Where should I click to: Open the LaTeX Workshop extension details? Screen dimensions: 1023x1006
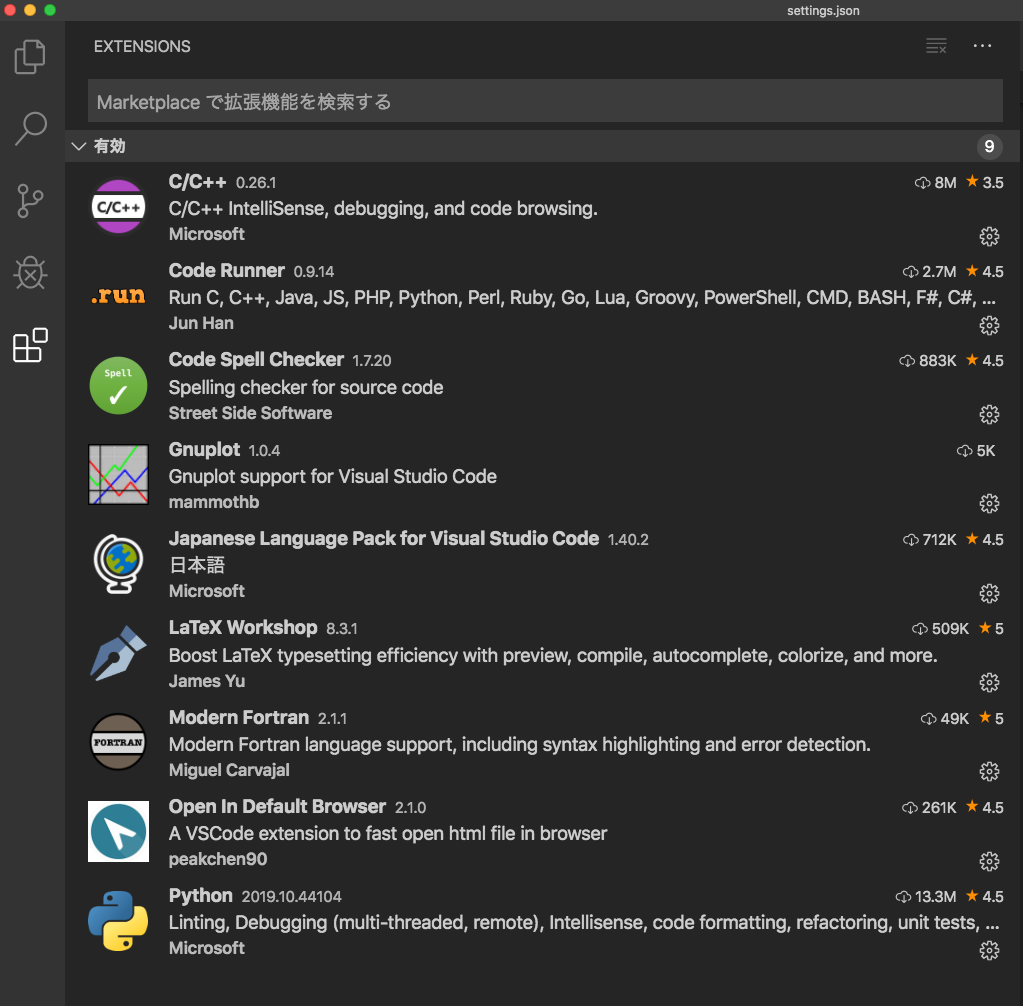pos(243,627)
